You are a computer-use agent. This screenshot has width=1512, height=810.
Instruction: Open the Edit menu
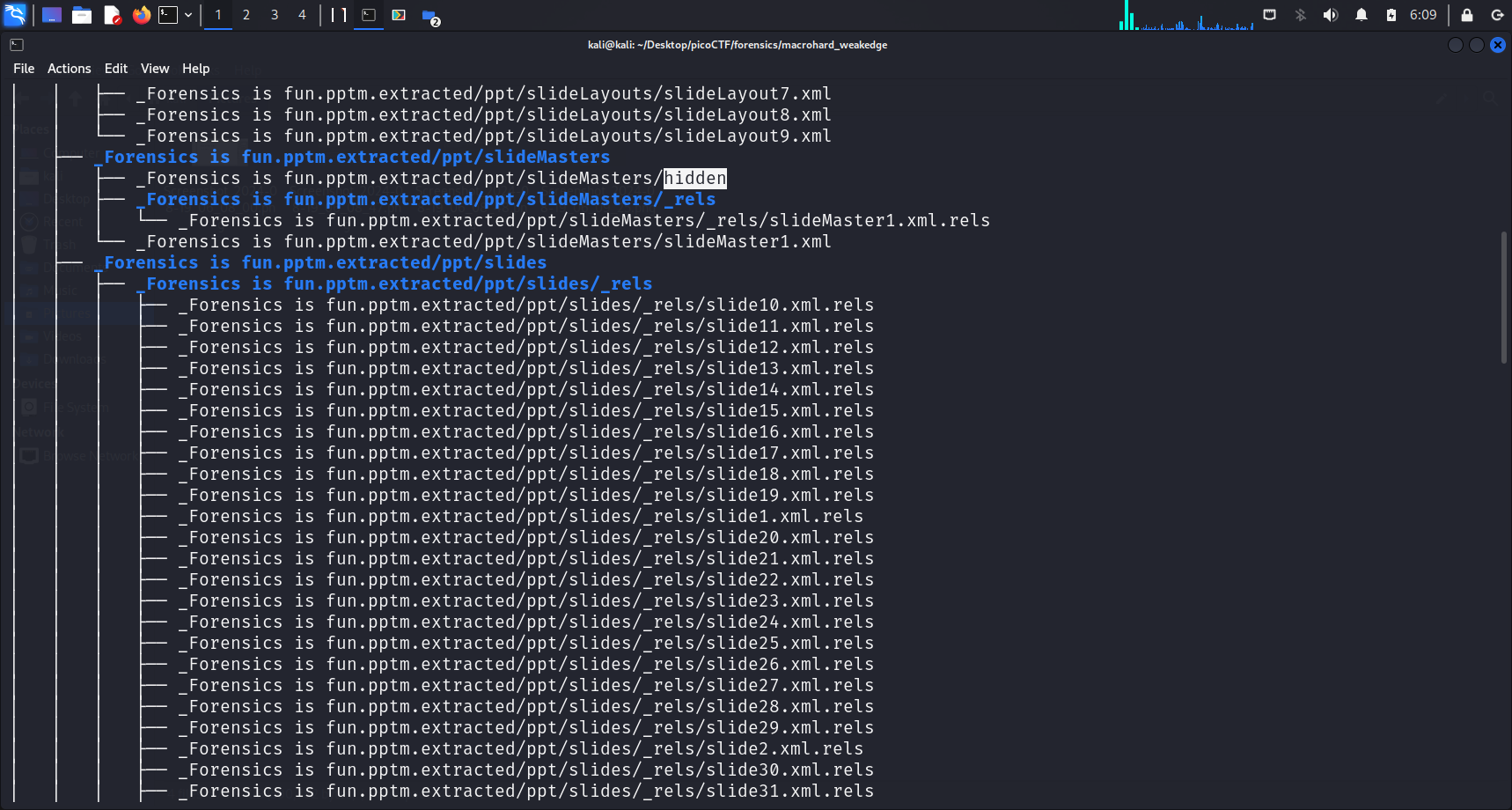(115, 69)
